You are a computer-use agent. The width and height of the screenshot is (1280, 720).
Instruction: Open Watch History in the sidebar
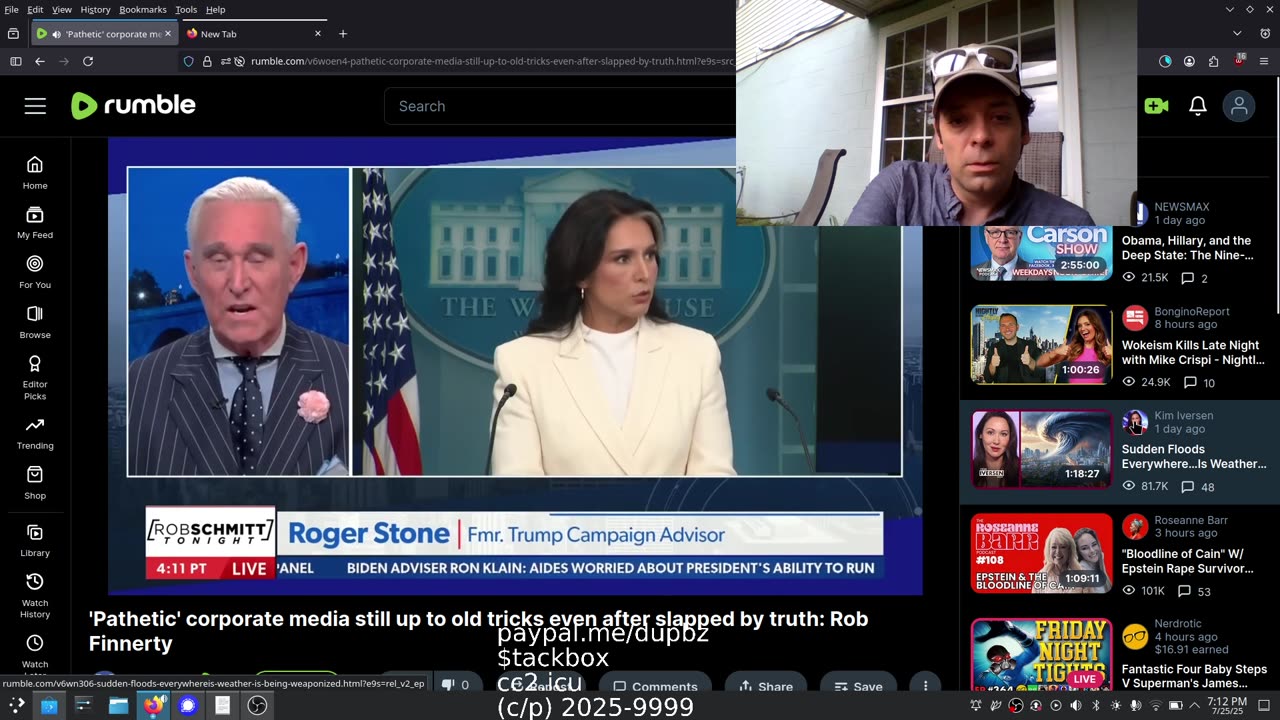35,595
